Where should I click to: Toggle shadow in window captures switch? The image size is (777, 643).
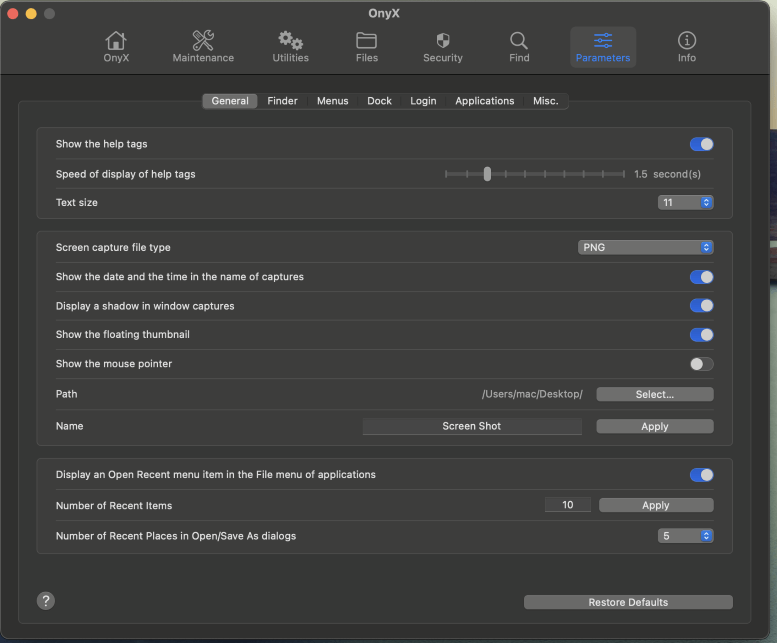[701, 306]
